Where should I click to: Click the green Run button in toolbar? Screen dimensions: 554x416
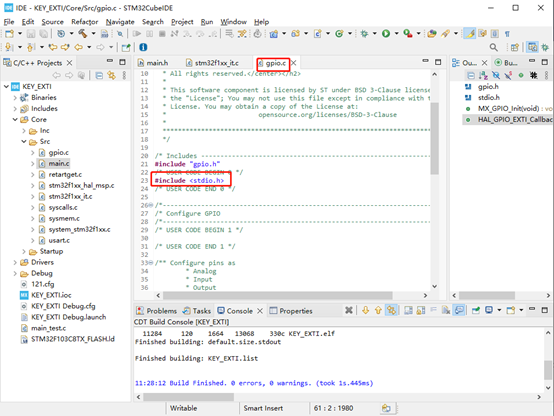pos(386,34)
